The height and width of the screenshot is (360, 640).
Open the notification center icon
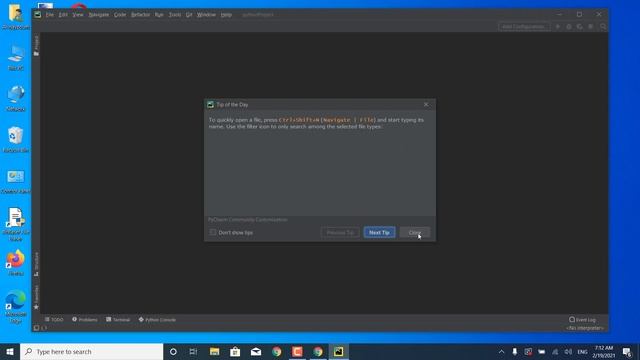pos(627,351)
